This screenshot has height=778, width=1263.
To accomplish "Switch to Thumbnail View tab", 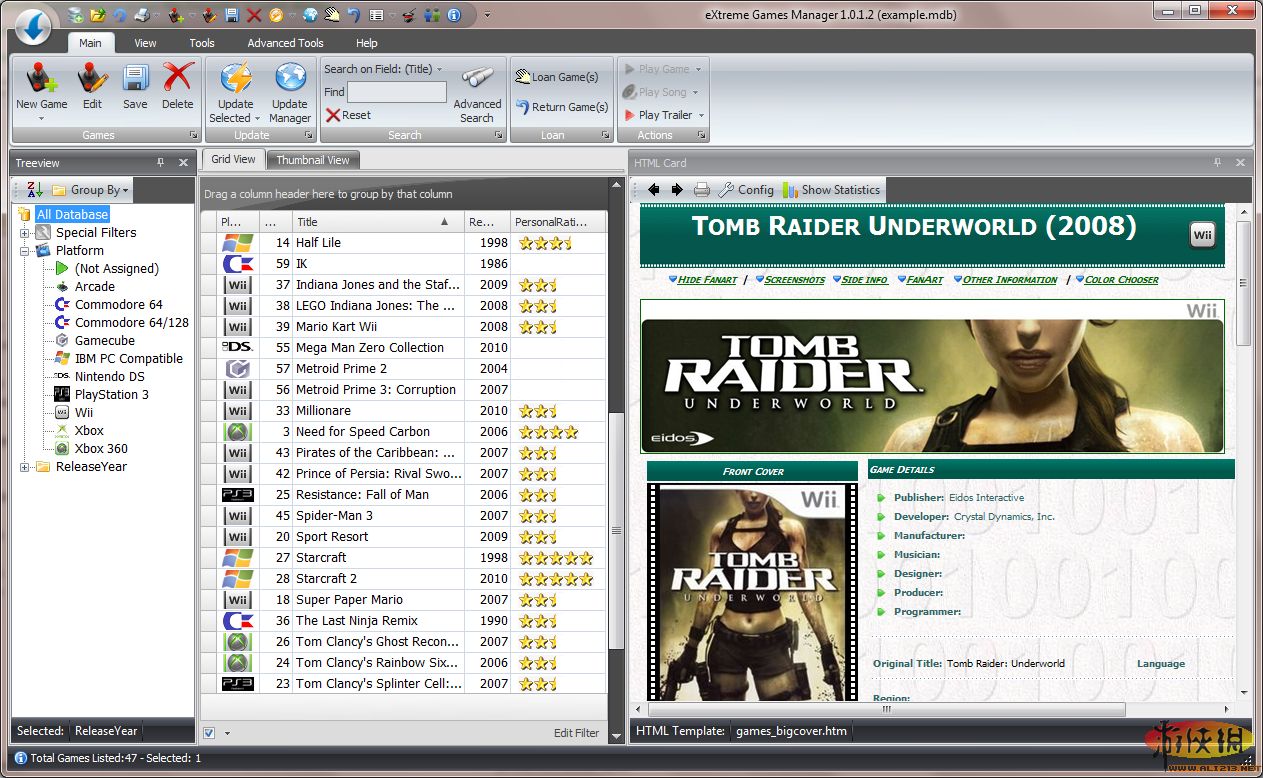I will [x=313, y=160].
